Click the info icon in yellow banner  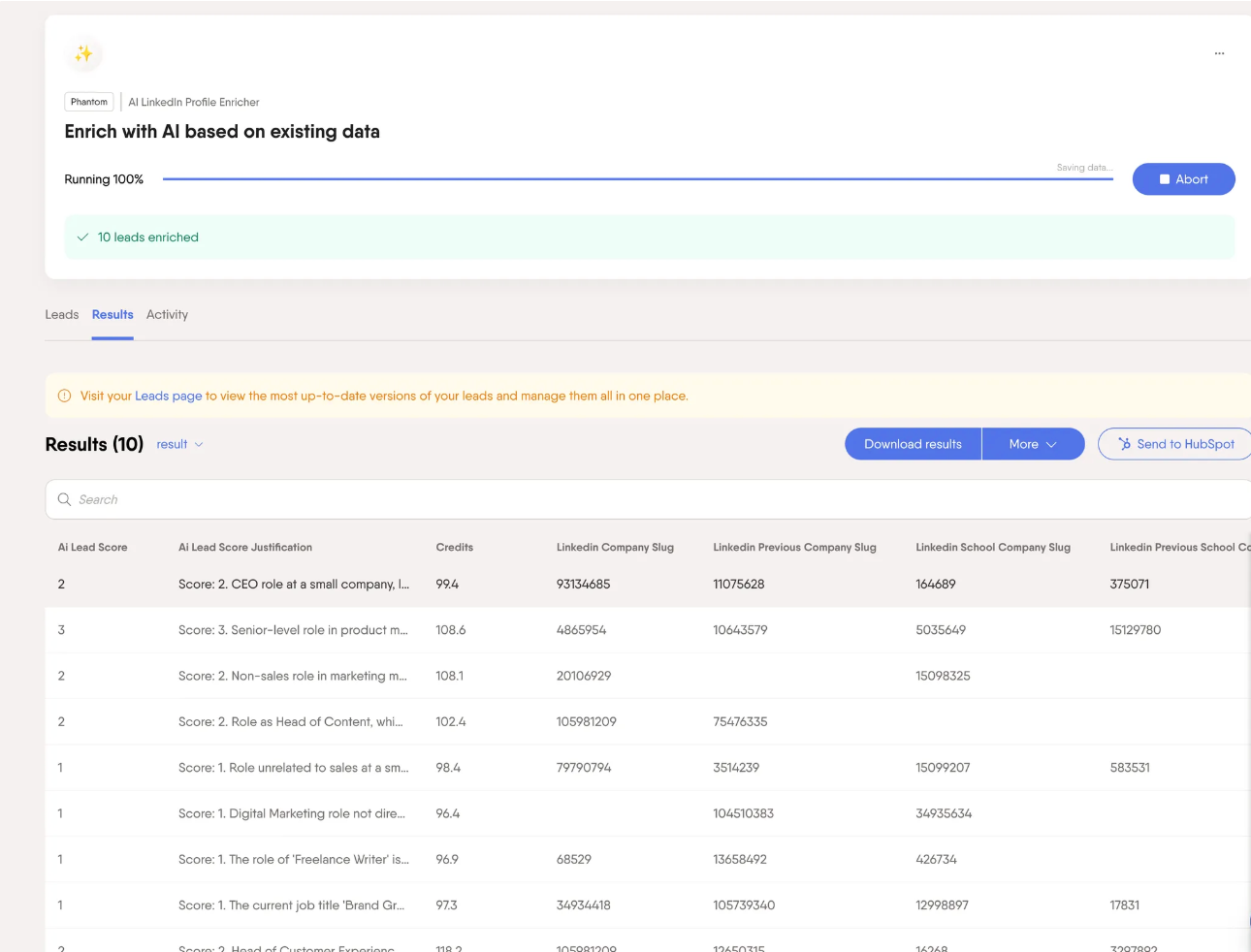(x=65, y=396)
